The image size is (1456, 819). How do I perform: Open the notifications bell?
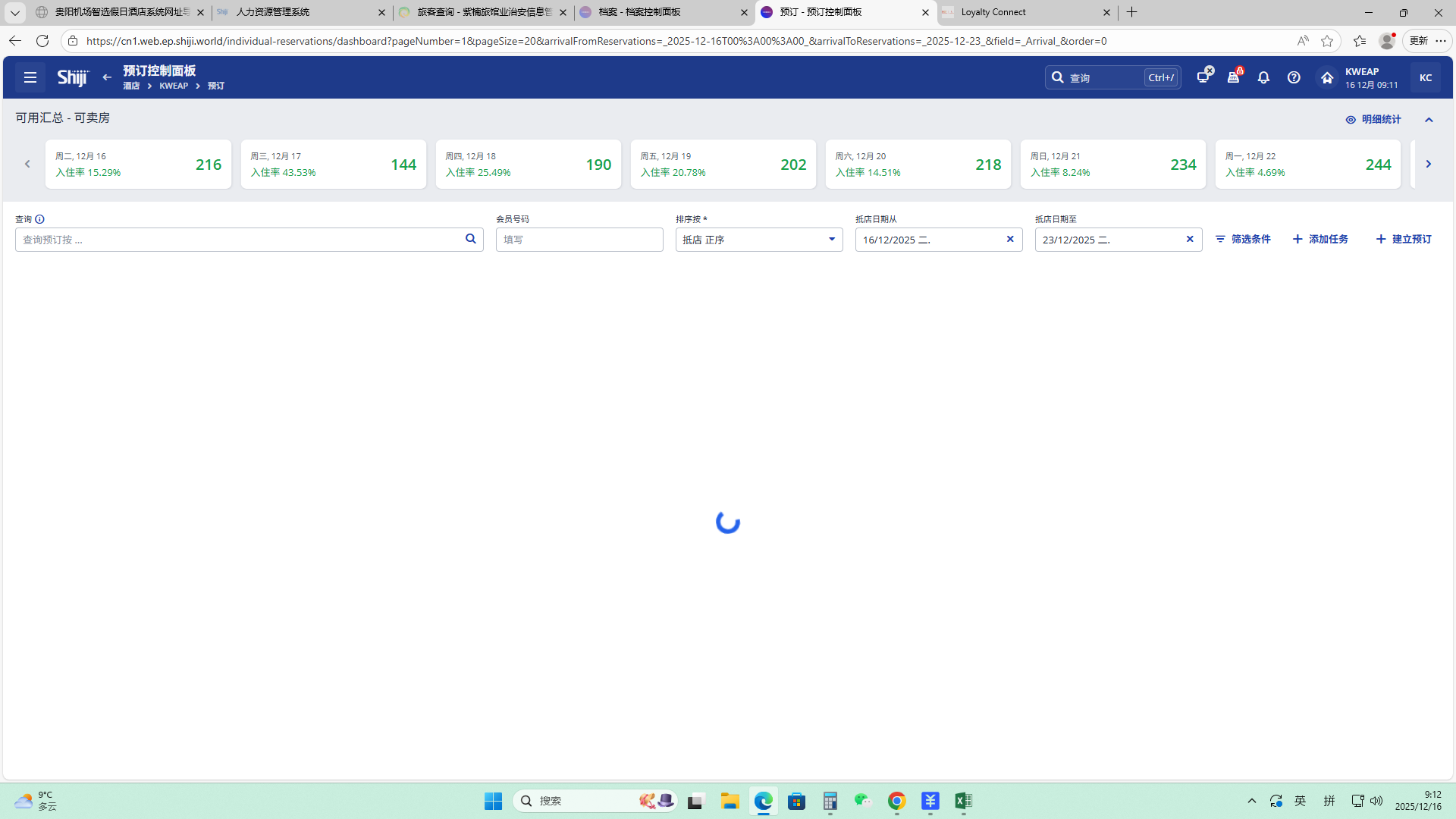(x=1263, y=77)
